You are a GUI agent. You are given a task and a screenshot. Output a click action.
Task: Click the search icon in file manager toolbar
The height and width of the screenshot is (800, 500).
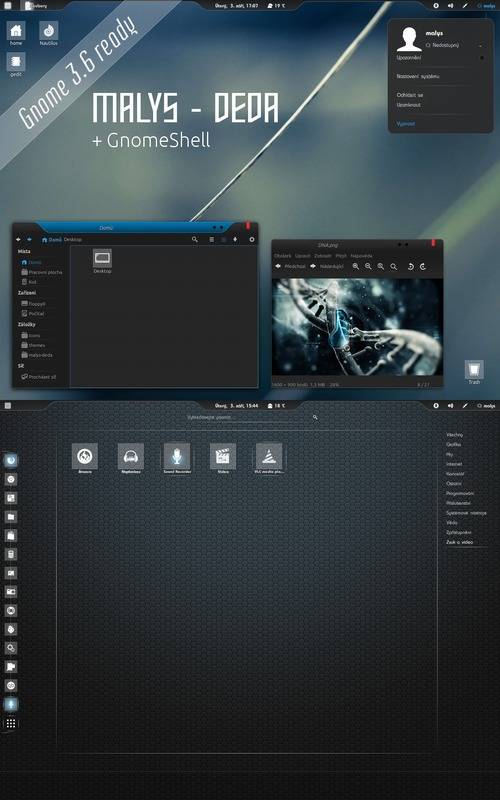pos(194,239)
